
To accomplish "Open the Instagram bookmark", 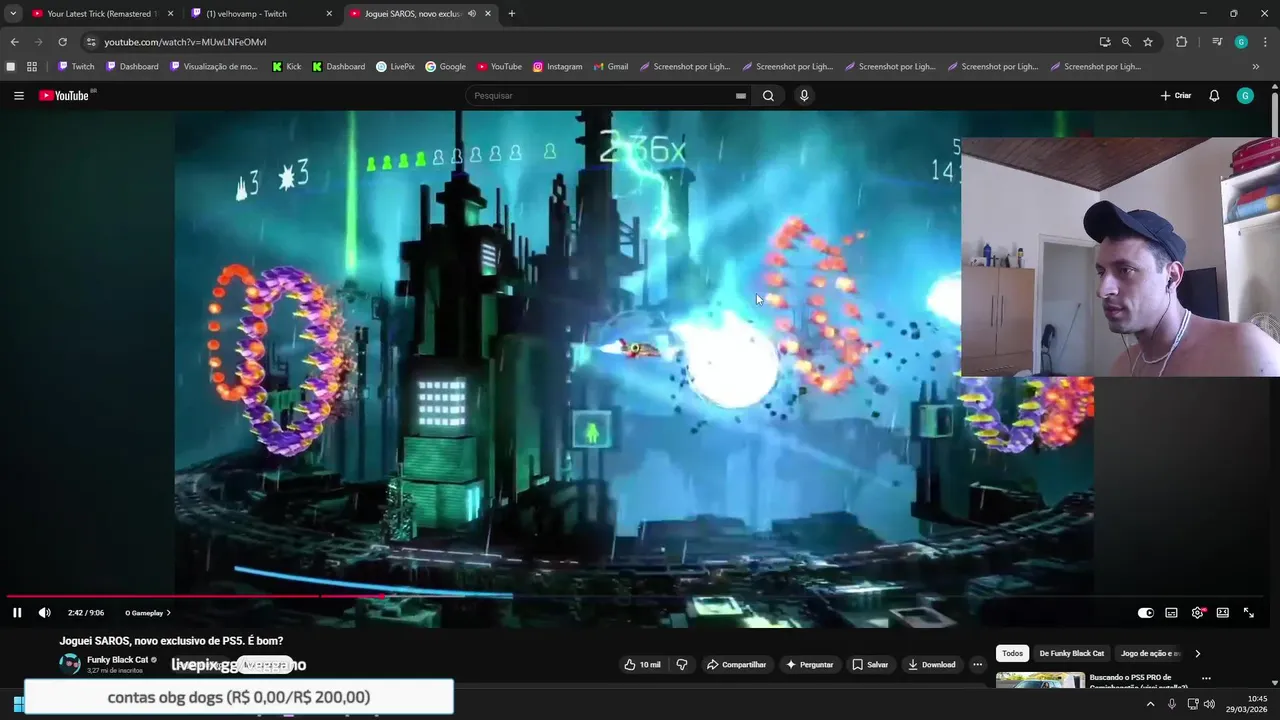I will point(557,67).
